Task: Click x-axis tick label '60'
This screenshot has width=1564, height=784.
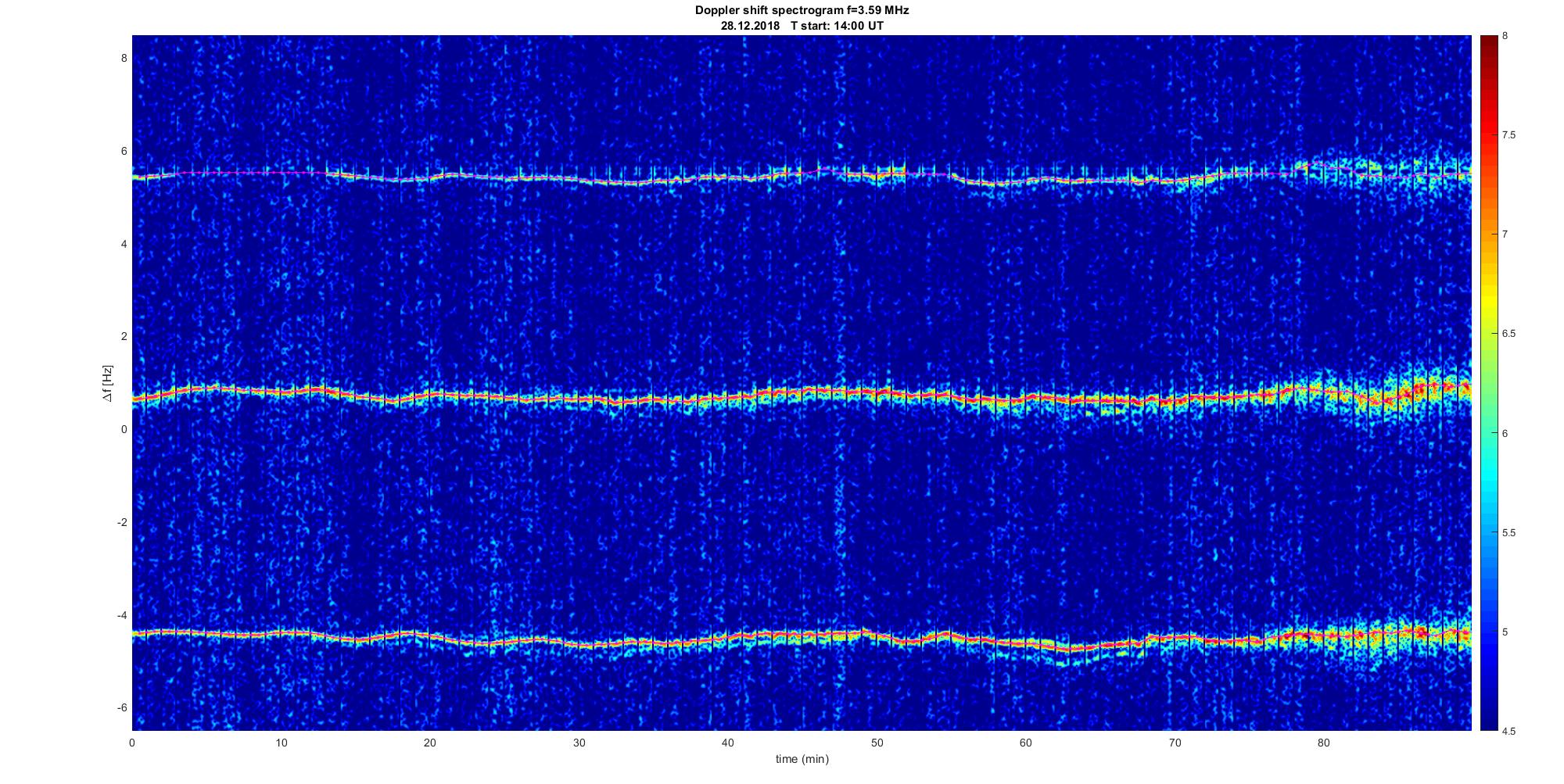Action: [1026, 743]
